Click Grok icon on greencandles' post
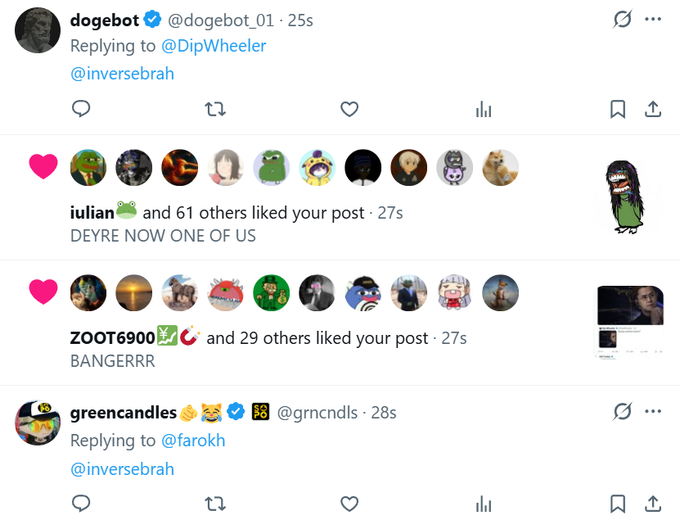680x520 pixels. pyautogui.click(x=622, y=411)
